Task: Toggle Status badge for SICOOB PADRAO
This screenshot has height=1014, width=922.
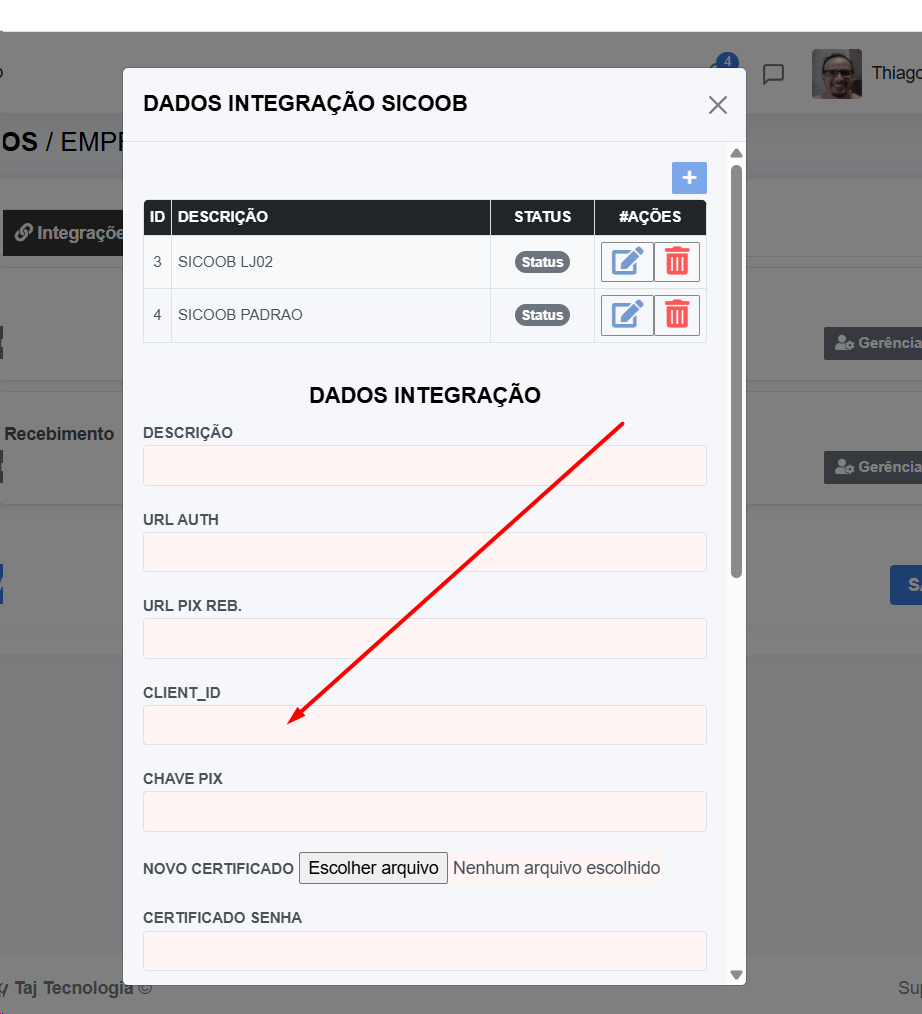Action: coord(542,315)
